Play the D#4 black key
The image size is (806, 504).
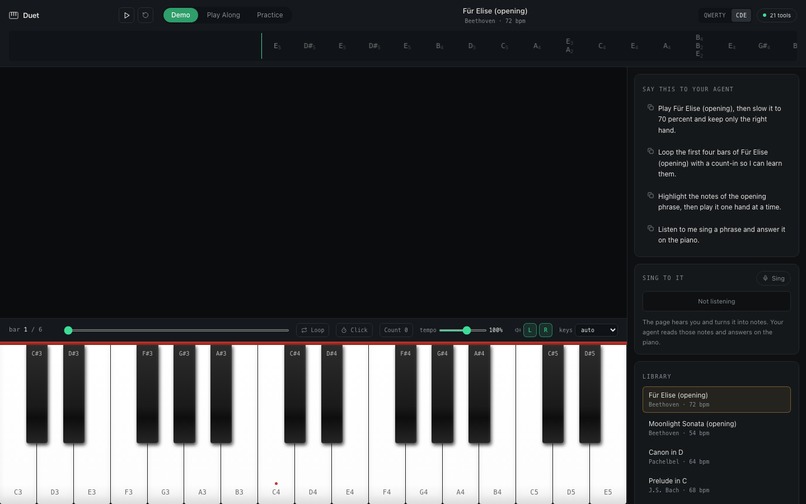[x=332, y=393]
